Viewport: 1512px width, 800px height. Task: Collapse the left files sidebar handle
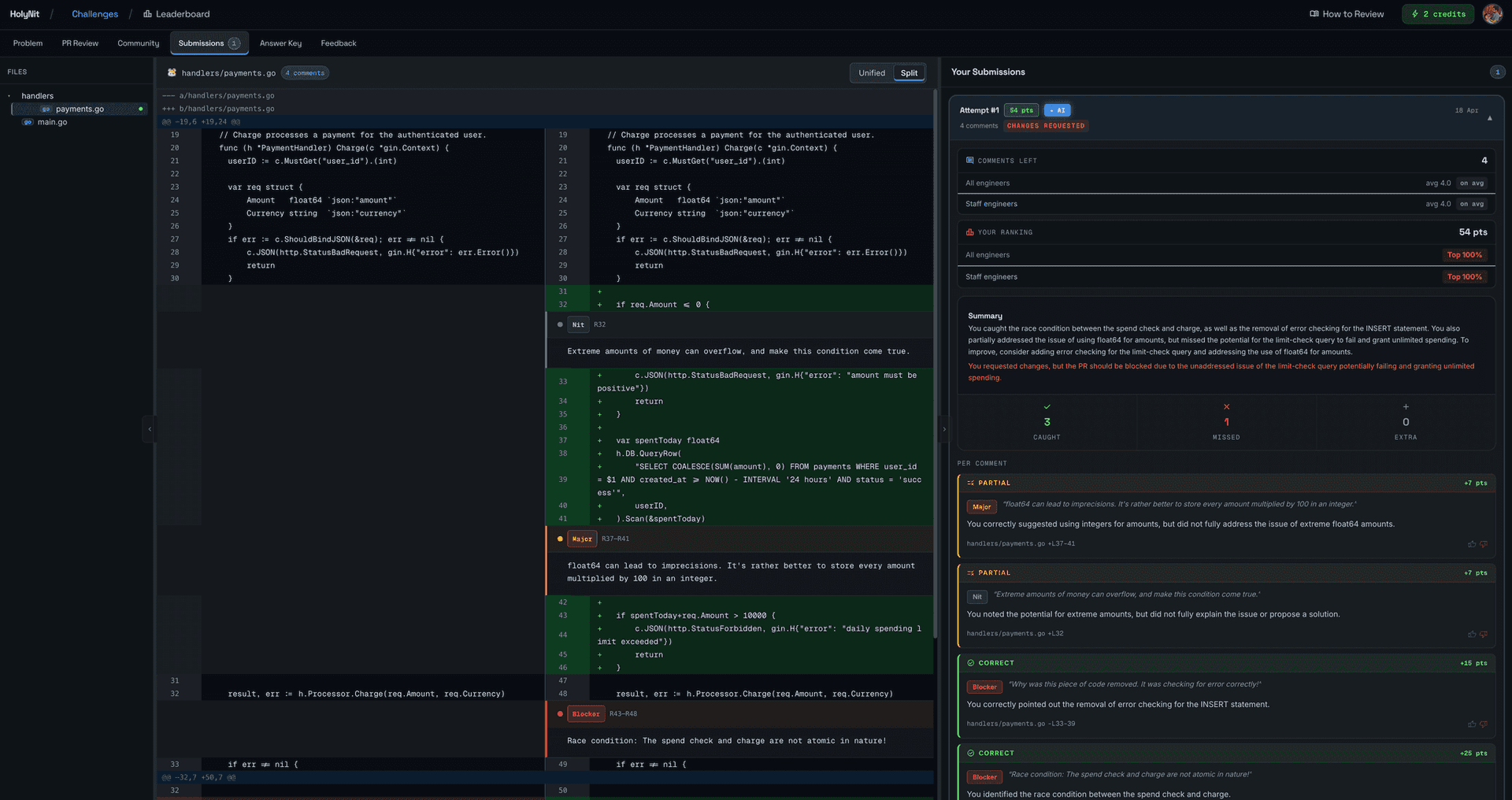[150, 429]
